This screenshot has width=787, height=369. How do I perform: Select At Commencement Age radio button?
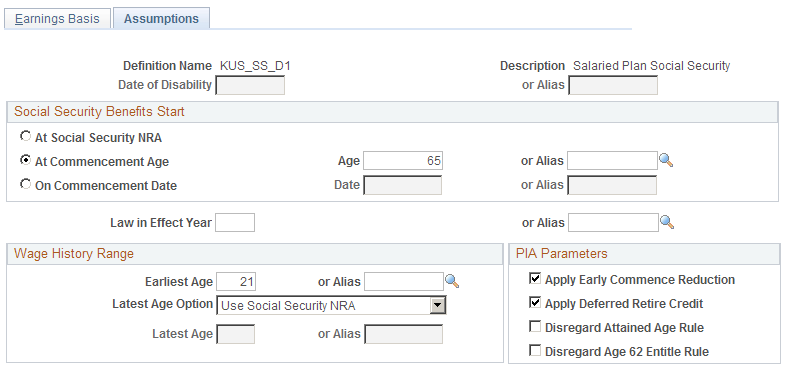pos(25,161)
